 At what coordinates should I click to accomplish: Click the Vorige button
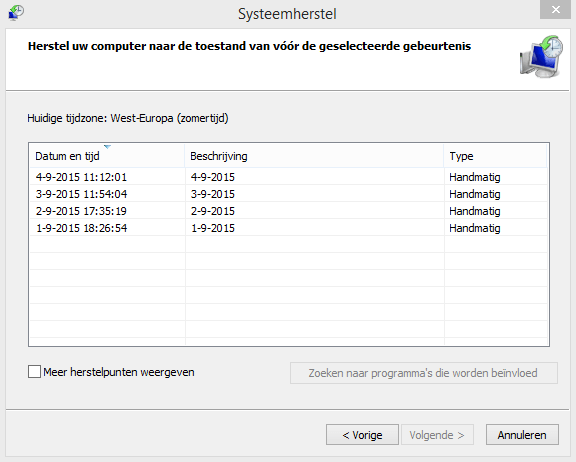point(362,435)
